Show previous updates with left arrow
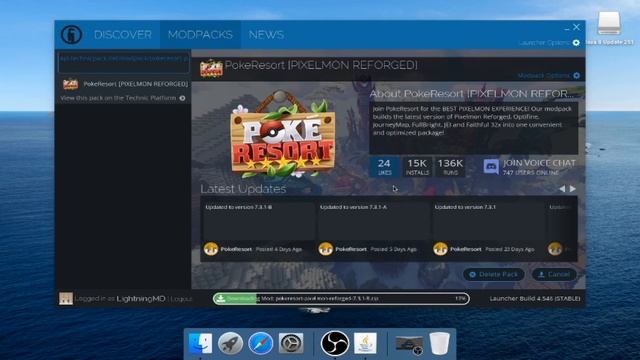This screenshot has width=640, height=360. tap(562, 189)
